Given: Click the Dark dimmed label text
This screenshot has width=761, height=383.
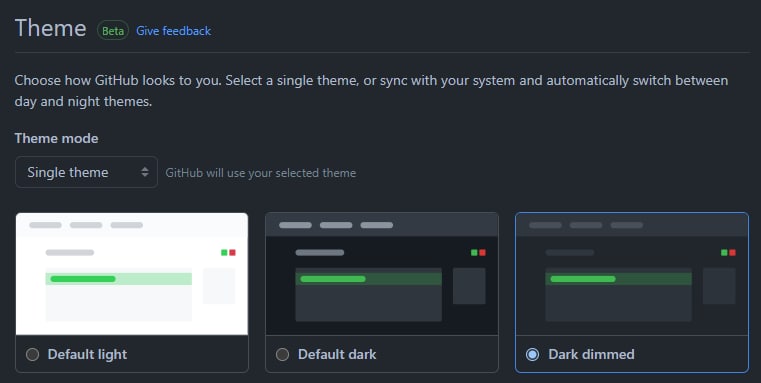Looking at the screenshot, I should click(x=591, y=354).
